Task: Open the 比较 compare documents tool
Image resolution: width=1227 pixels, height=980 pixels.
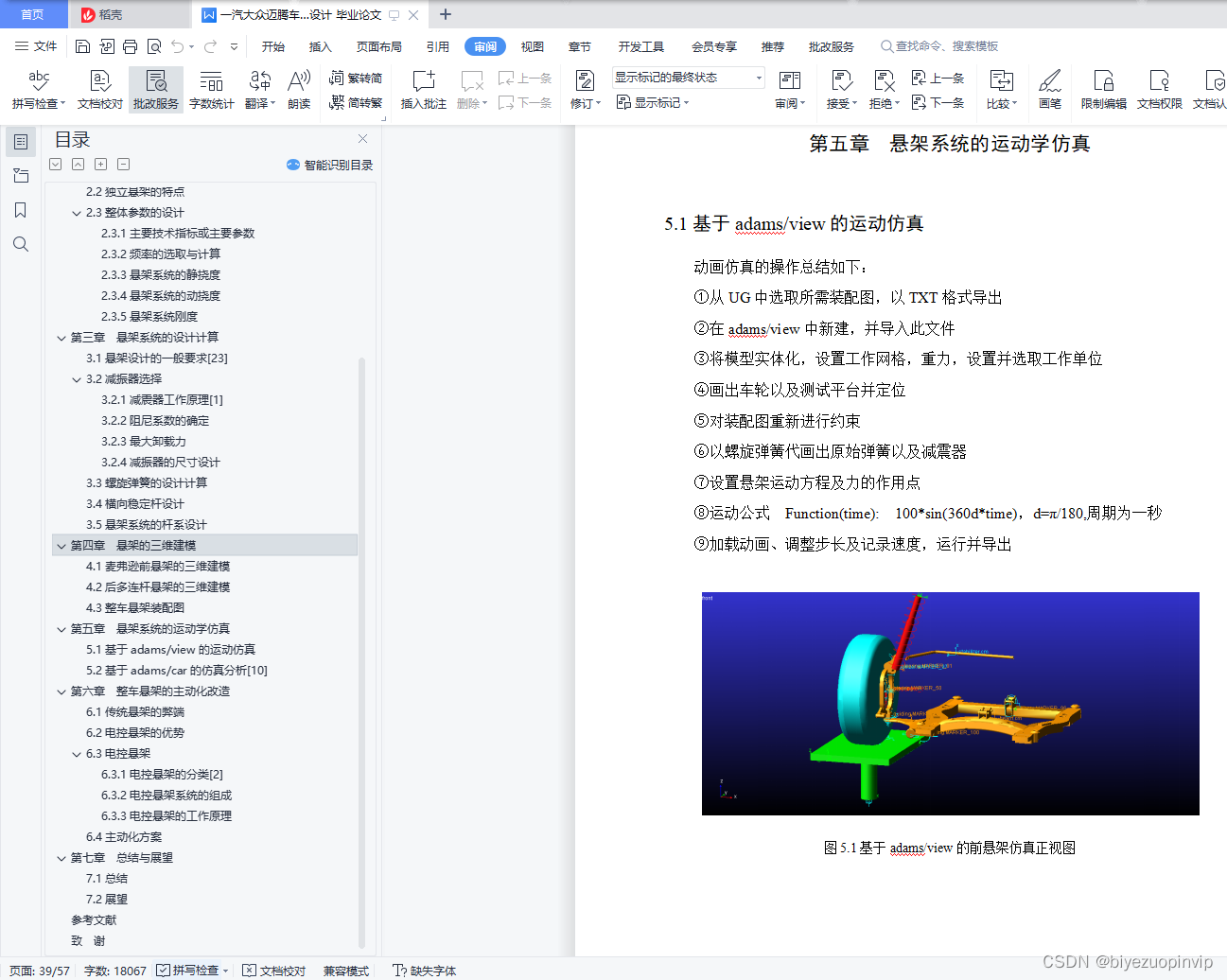Action: (1001, 90)
